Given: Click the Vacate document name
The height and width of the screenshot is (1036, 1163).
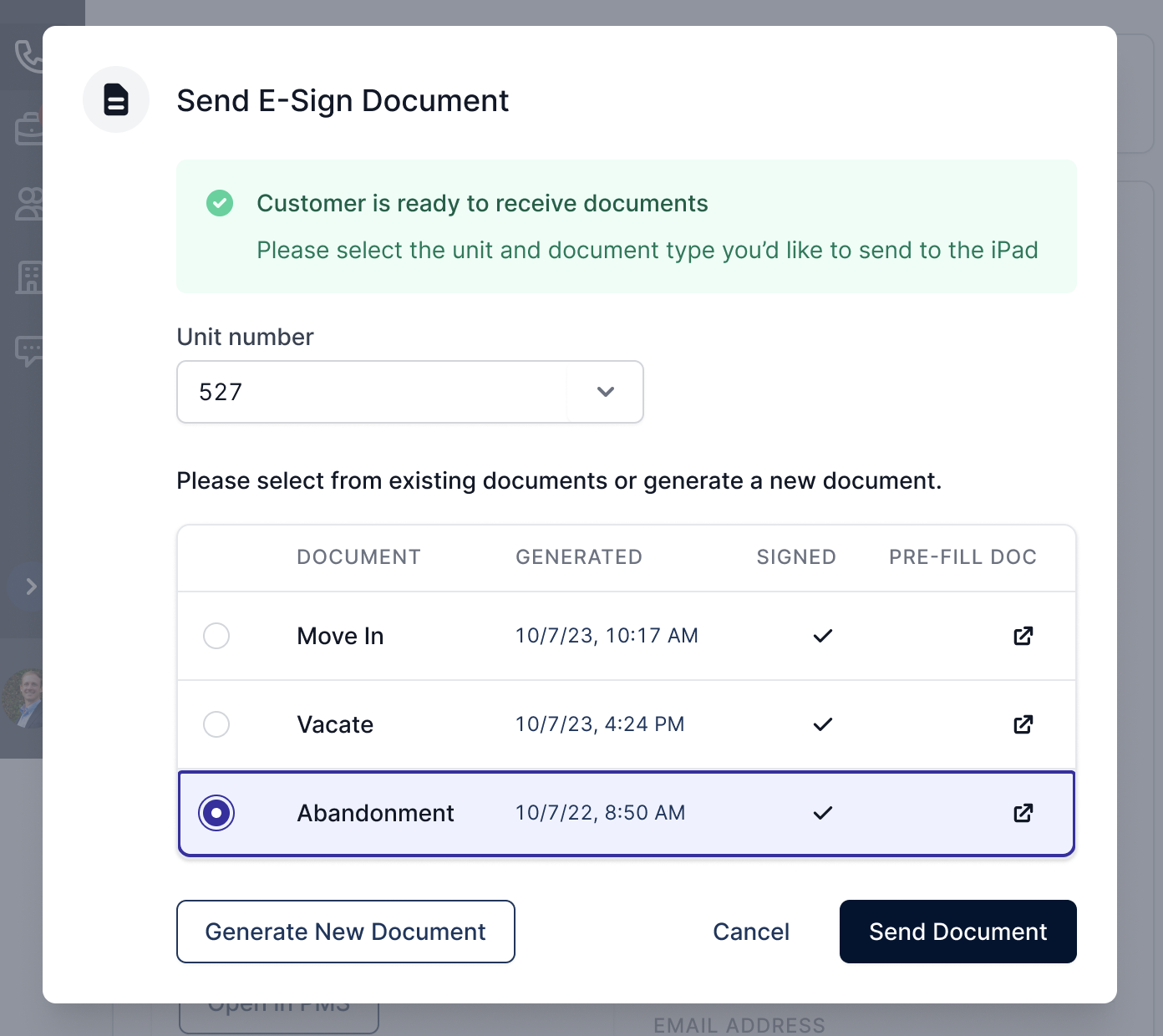Looking at the screenshot, I should point(335,724).
